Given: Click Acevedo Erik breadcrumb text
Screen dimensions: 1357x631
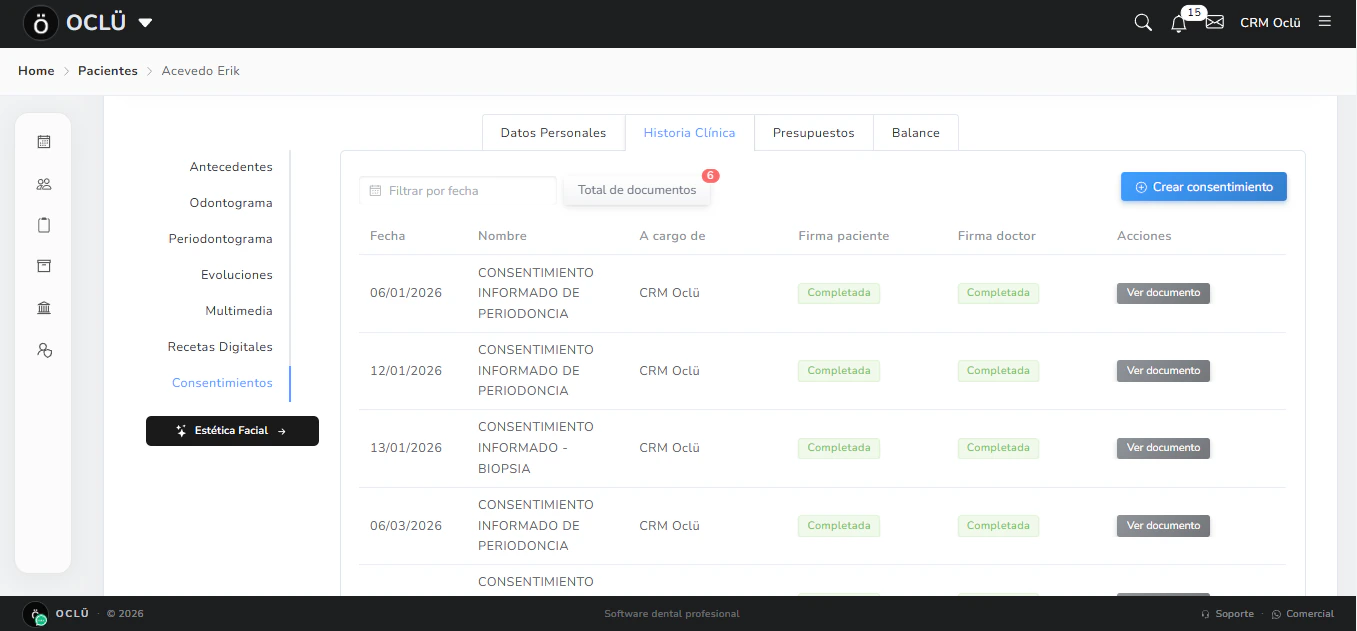Looking at the screenshot, I should tap(201, 71).
